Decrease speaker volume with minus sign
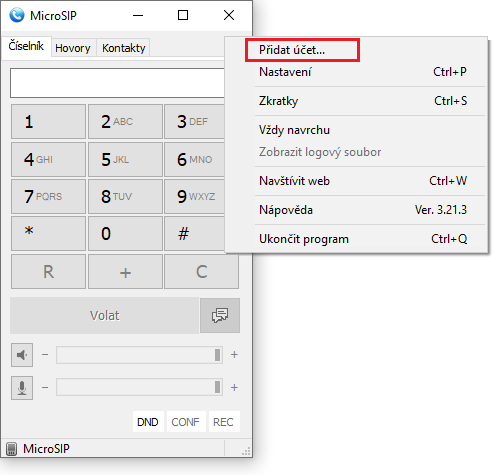The height and width of the screenshot is (475, 493). (45, 355)
